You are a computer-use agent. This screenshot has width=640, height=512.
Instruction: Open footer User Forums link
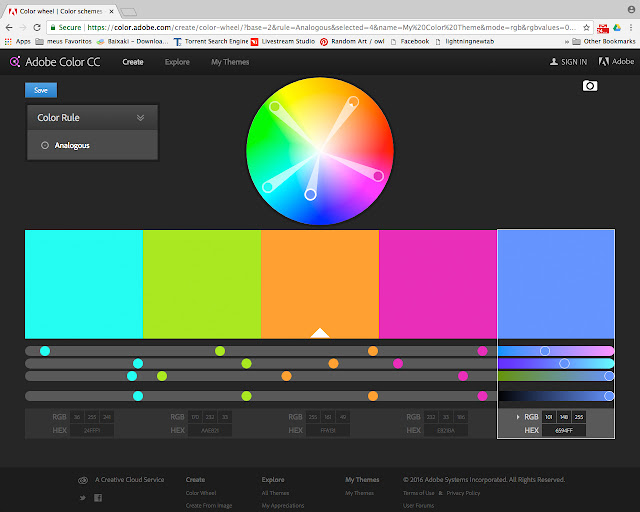[418, 505]
